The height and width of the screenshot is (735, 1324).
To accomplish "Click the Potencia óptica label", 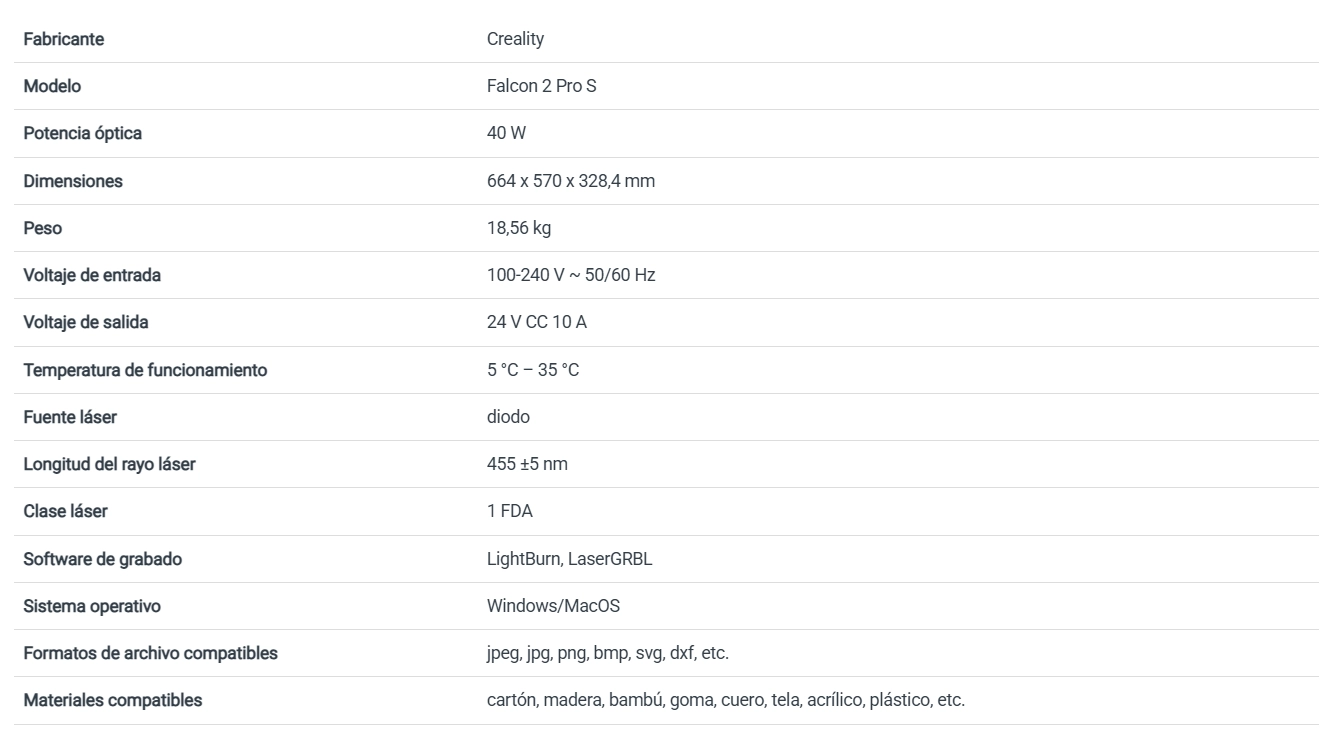I will pyautogui.click(x=83, y=133).
